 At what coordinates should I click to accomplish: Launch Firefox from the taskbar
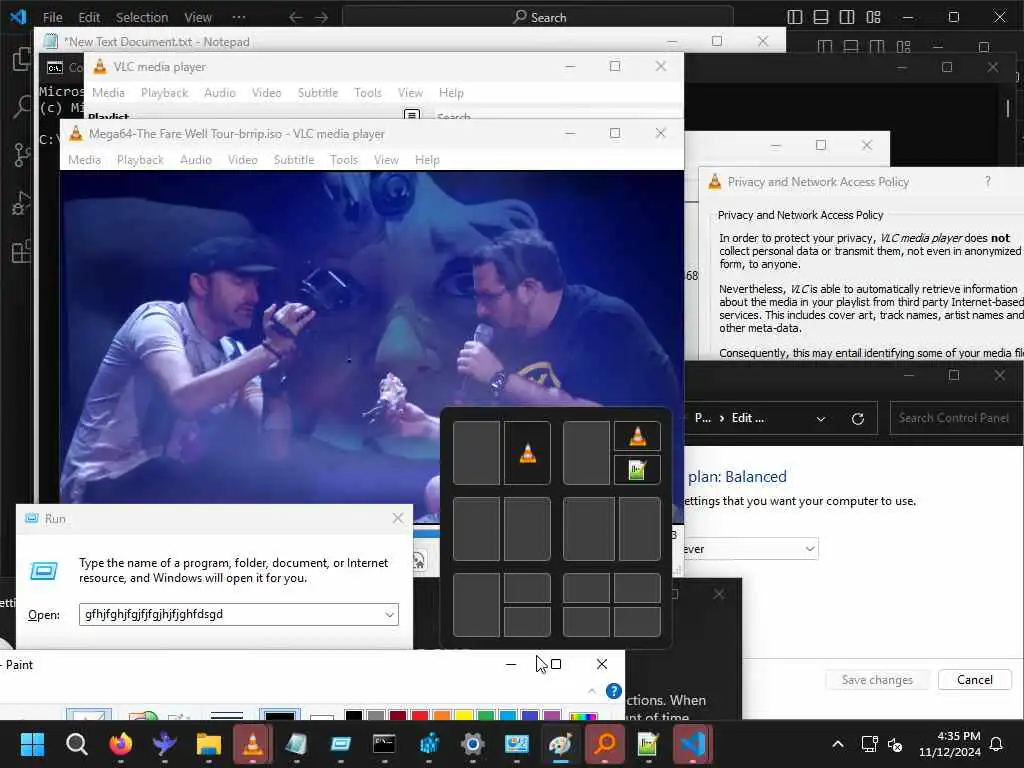[121, 744]
